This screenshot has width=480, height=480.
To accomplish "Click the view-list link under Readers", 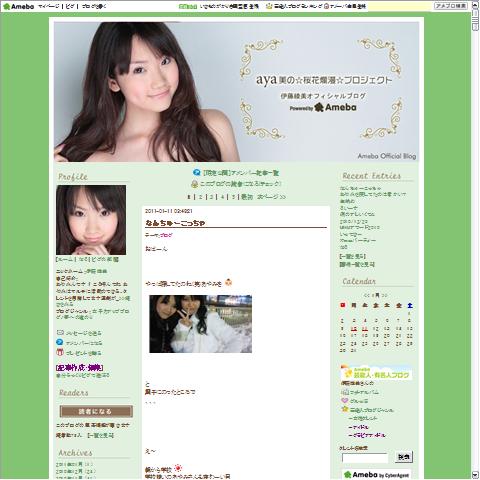I will pyautogui.click(x=100, y=435).
